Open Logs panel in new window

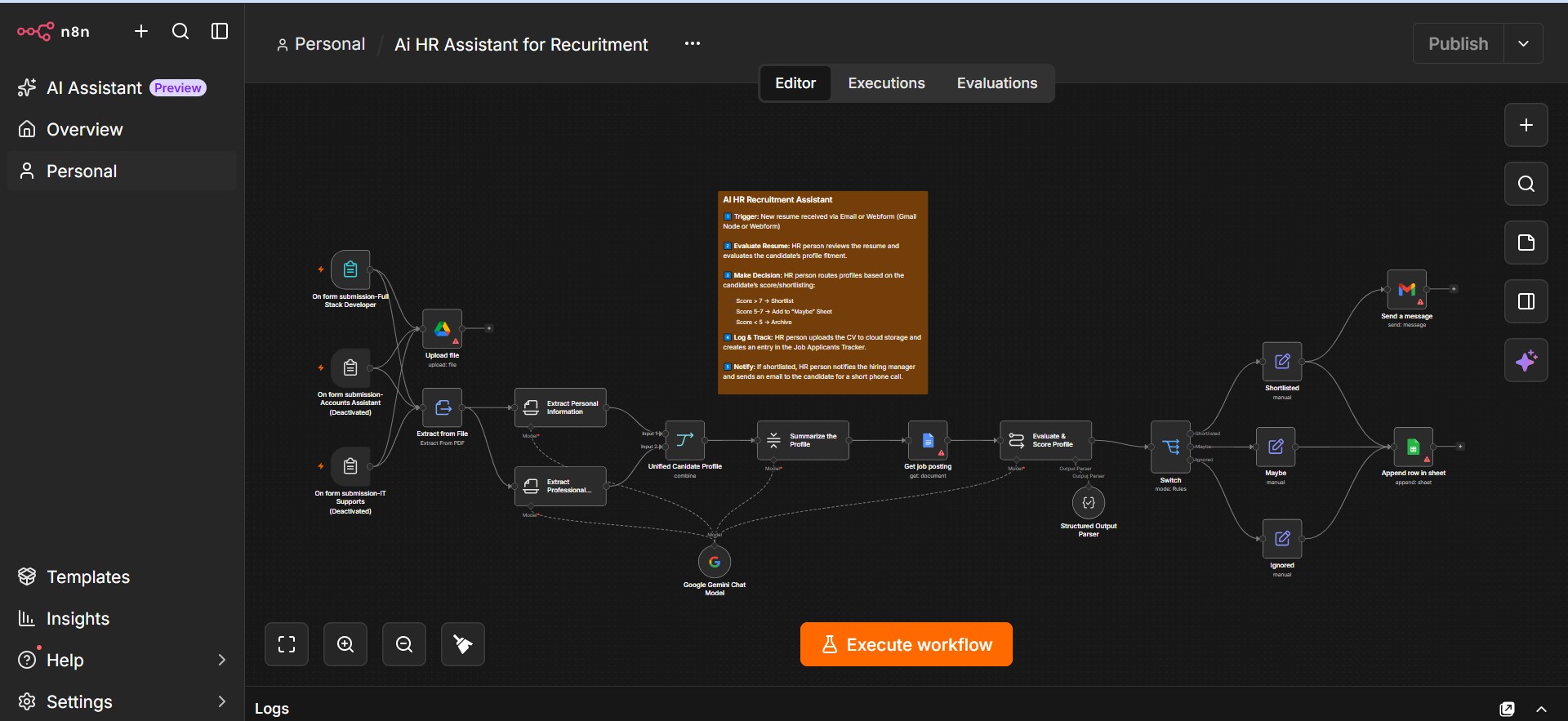1508,709
